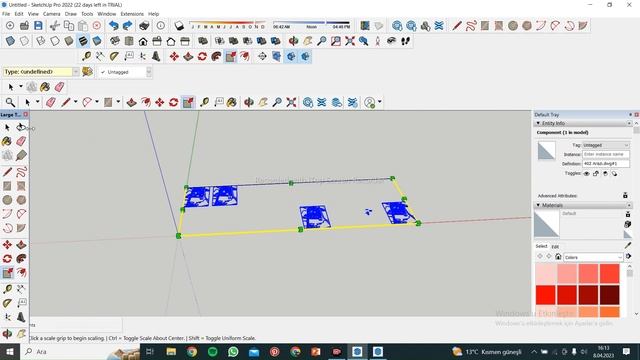Choose the Freehand tool in left toolbar
The image size is (640, 360).
click(21, 172)
